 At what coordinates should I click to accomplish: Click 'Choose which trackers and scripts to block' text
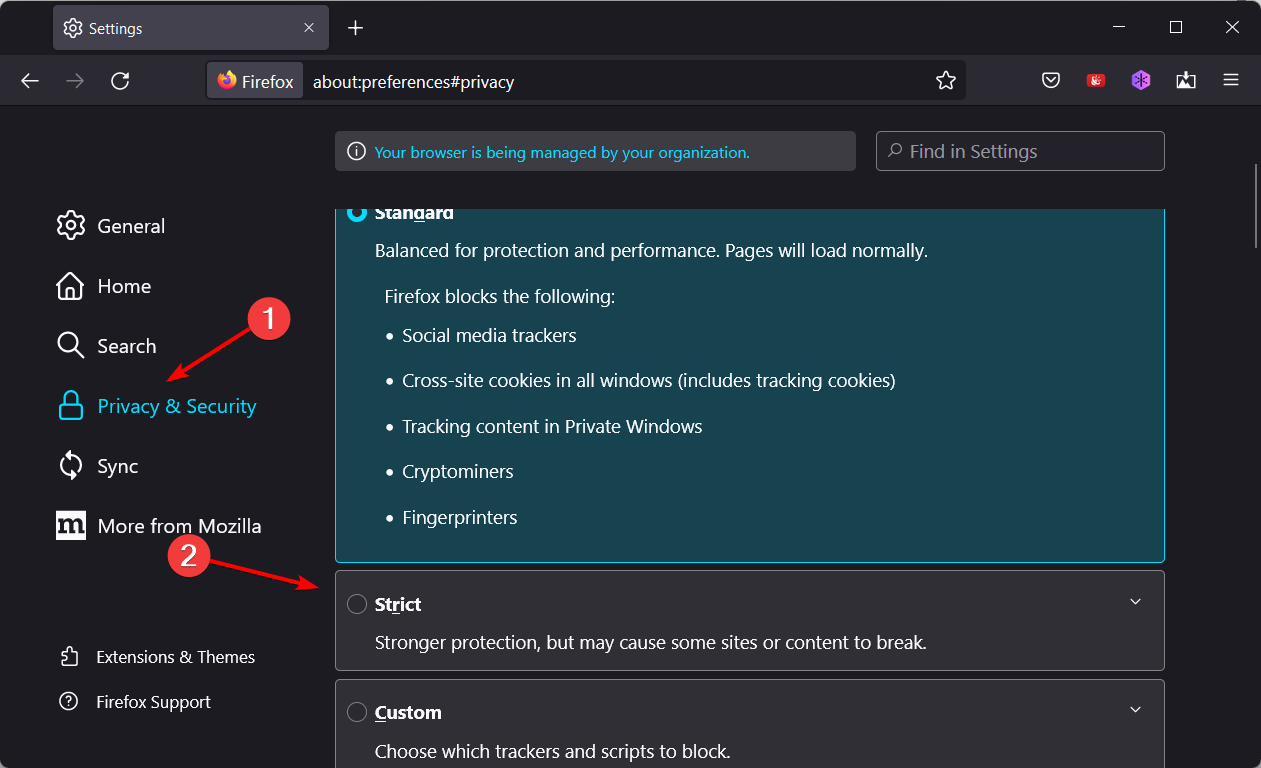click(553, 751)
